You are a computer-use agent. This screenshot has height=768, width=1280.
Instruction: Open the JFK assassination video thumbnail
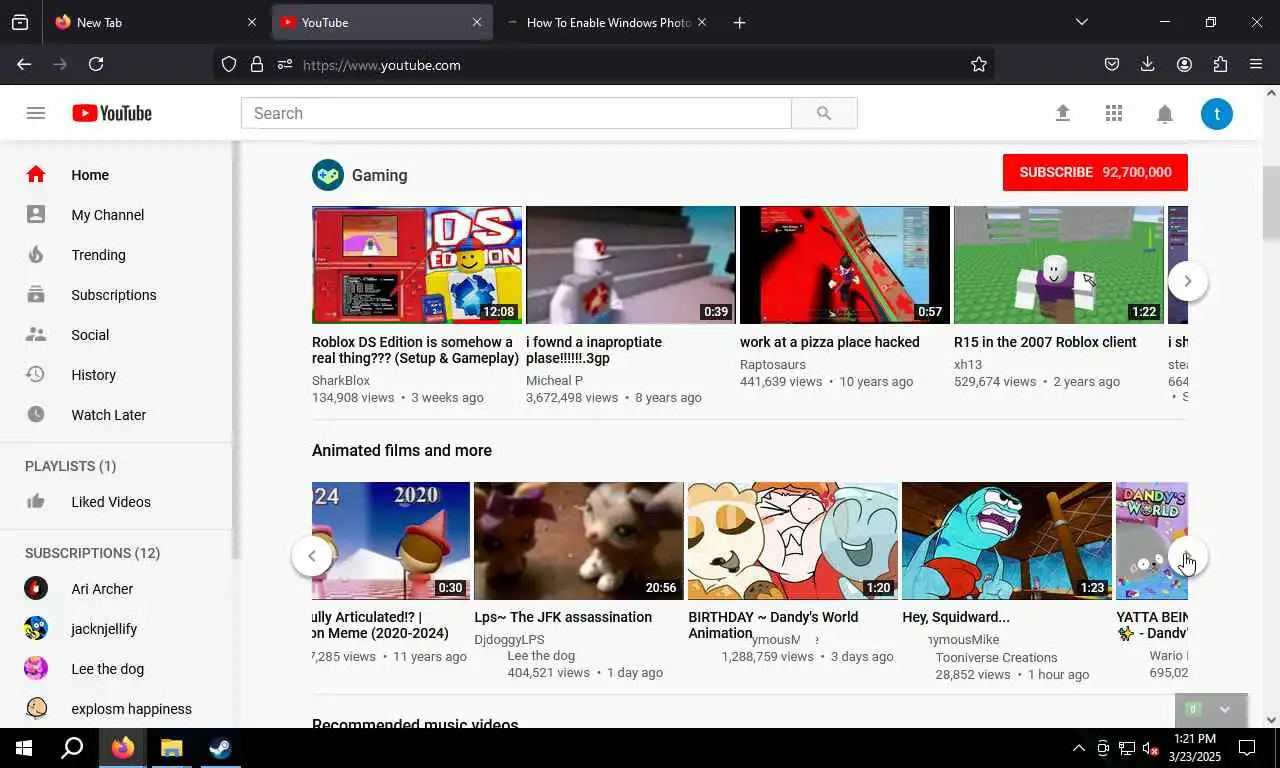pos(579,541)
